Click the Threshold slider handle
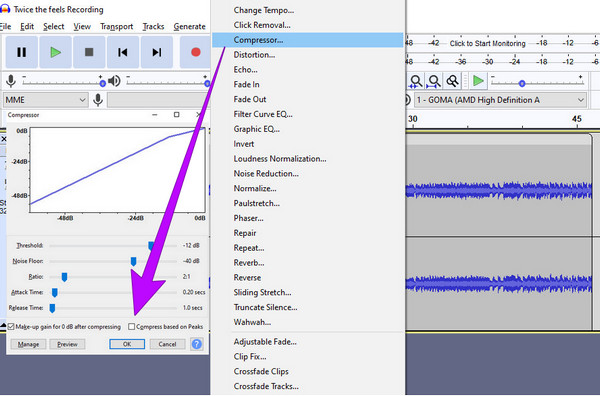Viewport: 600px width, 396px height. (151, 246)
